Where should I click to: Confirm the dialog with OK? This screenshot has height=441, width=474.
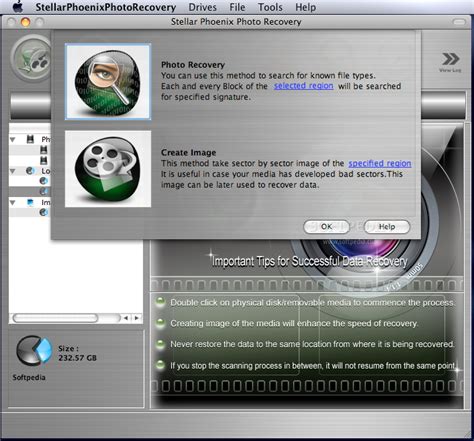coord(326,227)
